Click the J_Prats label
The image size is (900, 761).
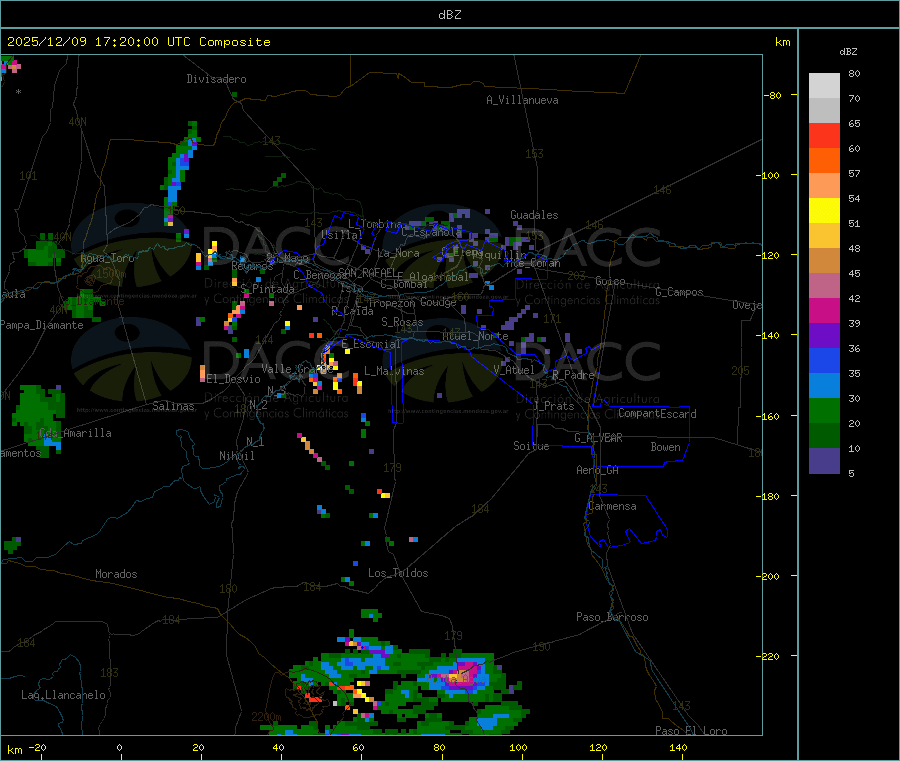[554, 406]
